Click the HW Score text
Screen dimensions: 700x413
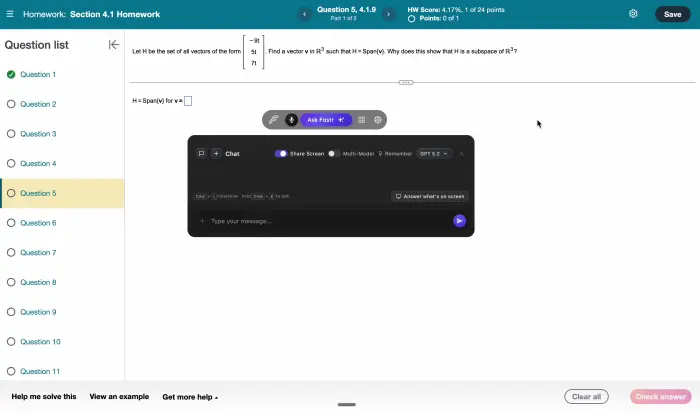(x=456, y=9)
